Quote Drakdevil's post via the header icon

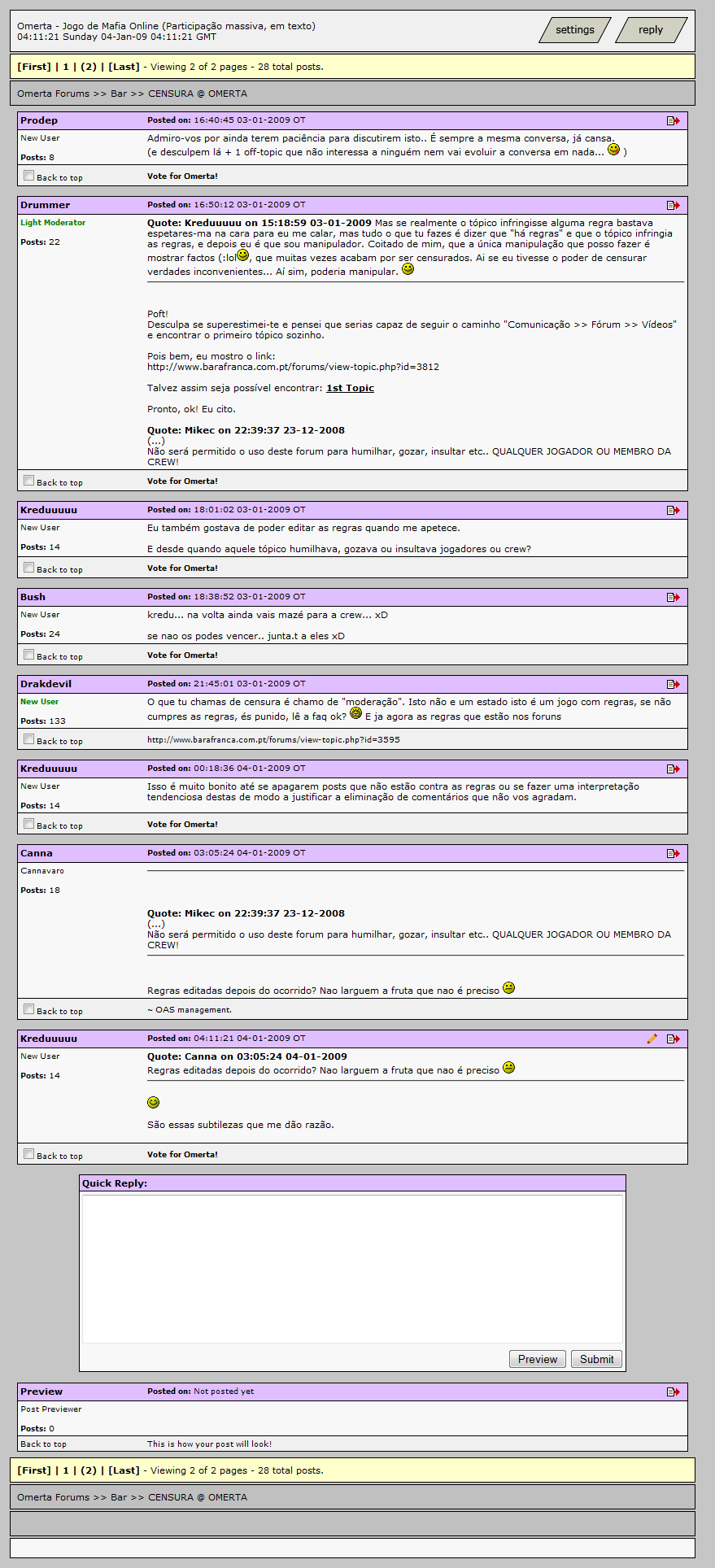pos(673,684)
